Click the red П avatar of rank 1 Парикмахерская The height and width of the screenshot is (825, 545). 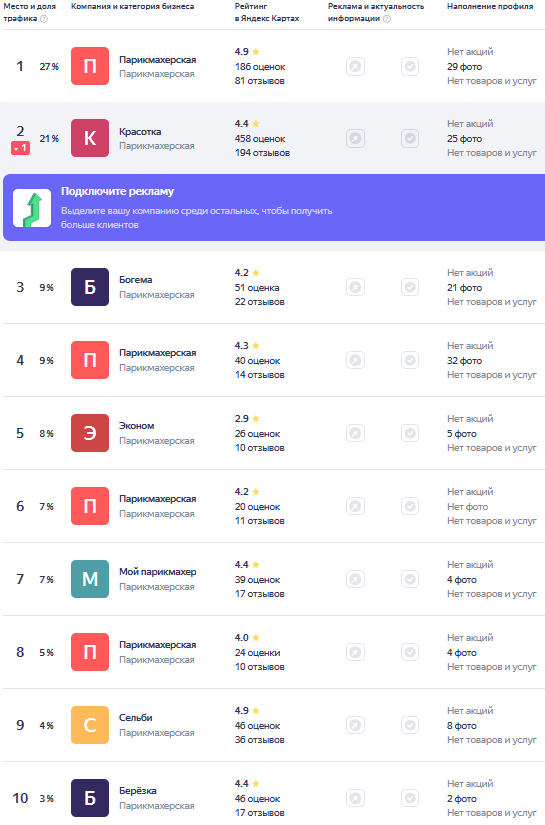click(x=90, y=66)
